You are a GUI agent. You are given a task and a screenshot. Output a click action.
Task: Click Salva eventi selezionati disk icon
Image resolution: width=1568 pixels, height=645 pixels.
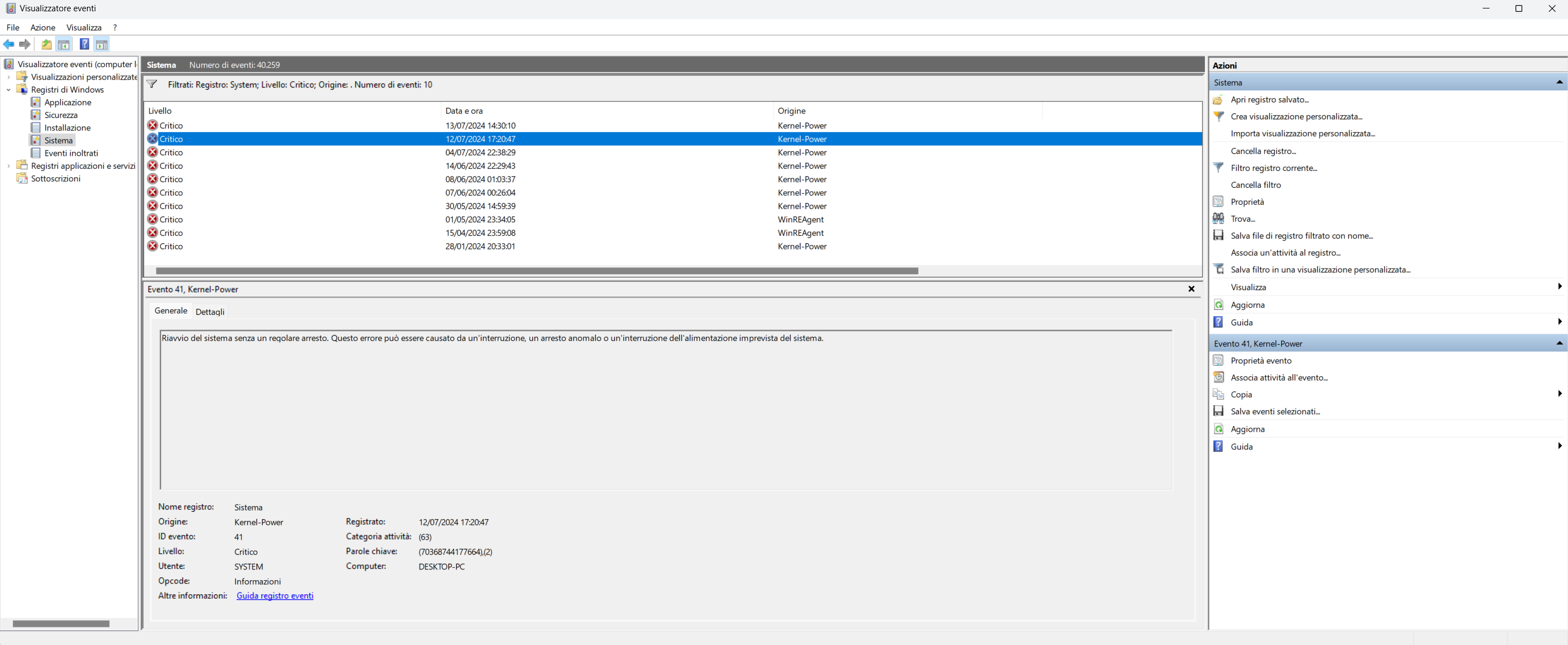tap(1218, 411)
